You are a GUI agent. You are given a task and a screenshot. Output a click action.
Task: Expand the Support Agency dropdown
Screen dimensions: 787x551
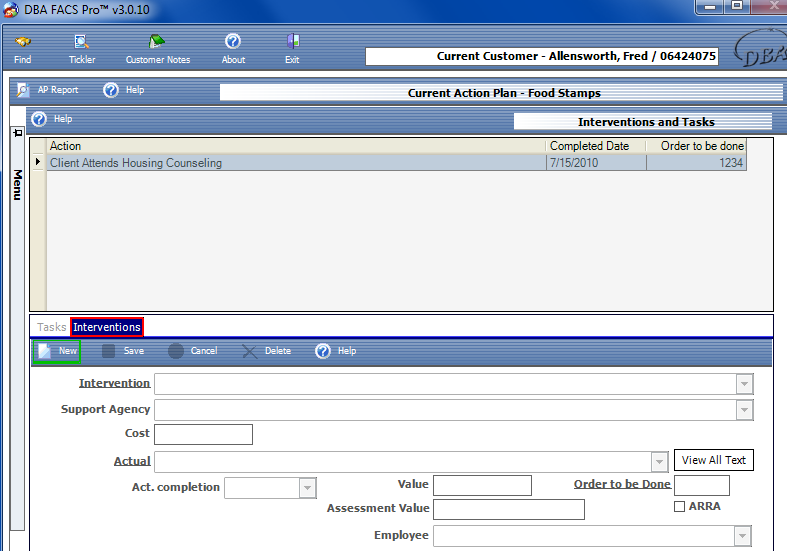coord(743,410)
